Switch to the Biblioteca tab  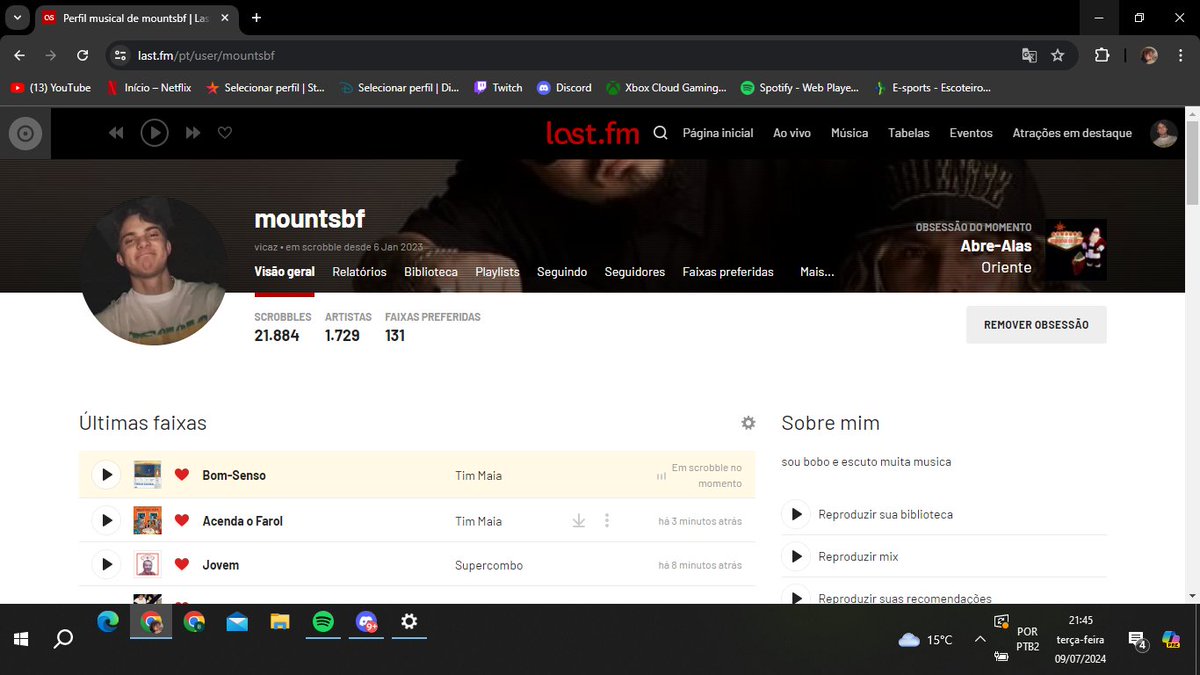coord(431,272)
